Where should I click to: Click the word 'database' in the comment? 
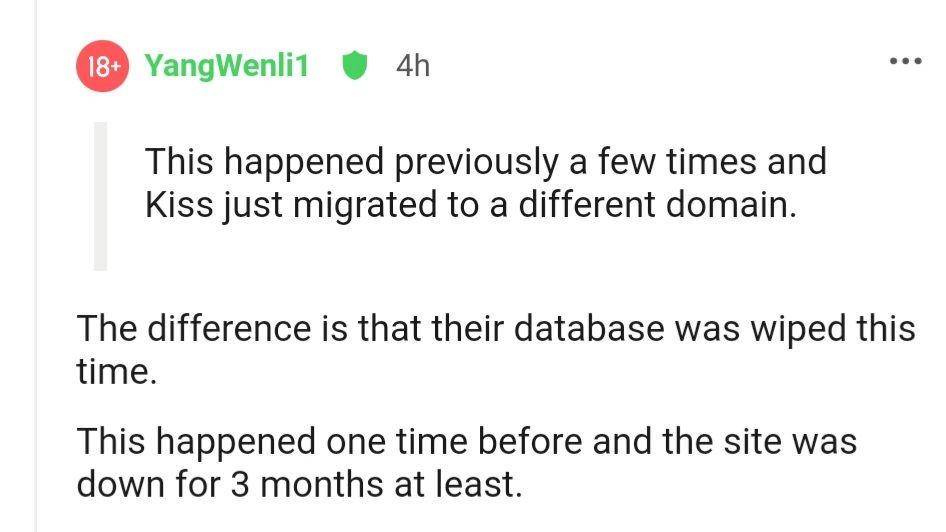tap(589, 329)
